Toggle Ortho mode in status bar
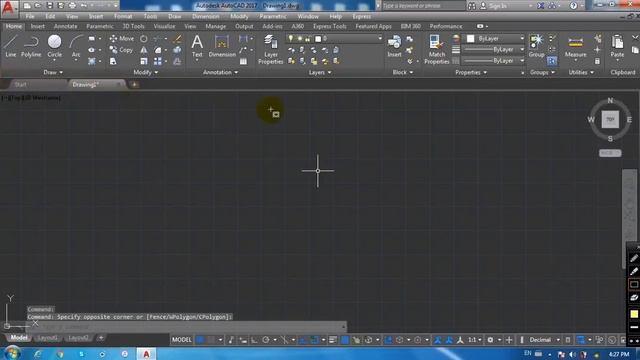Viewport: 640px width, 360px height. point(254,340)
